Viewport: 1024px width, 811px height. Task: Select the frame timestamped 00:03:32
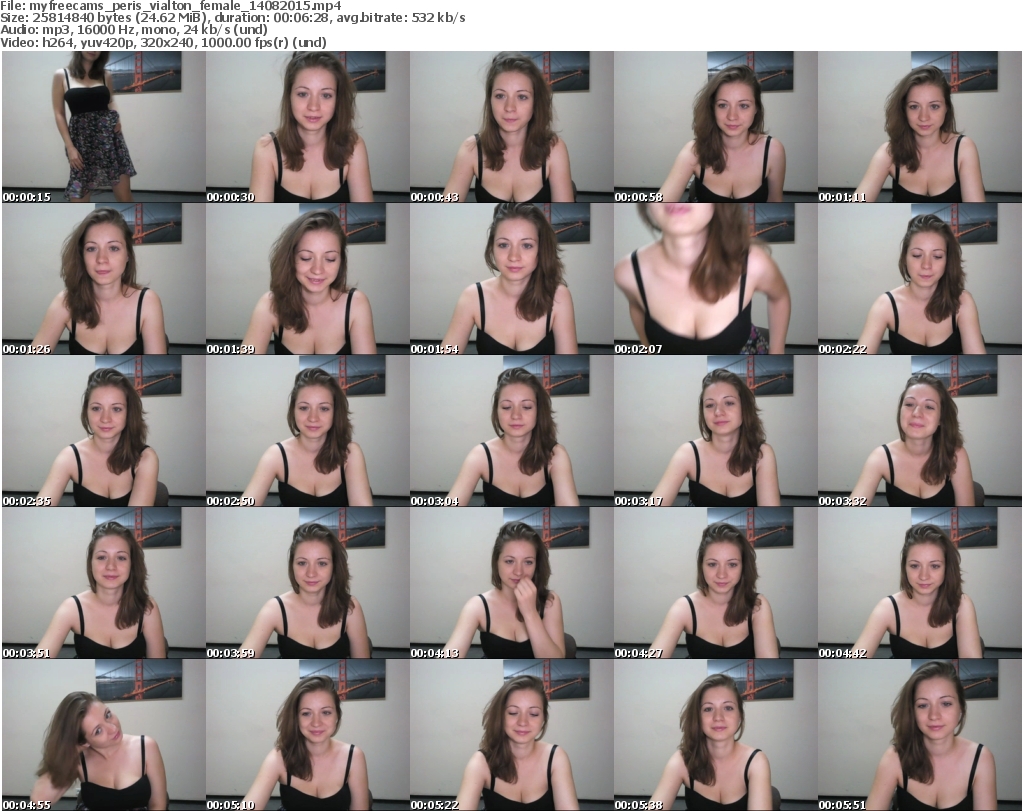click(x=920, y=431)
